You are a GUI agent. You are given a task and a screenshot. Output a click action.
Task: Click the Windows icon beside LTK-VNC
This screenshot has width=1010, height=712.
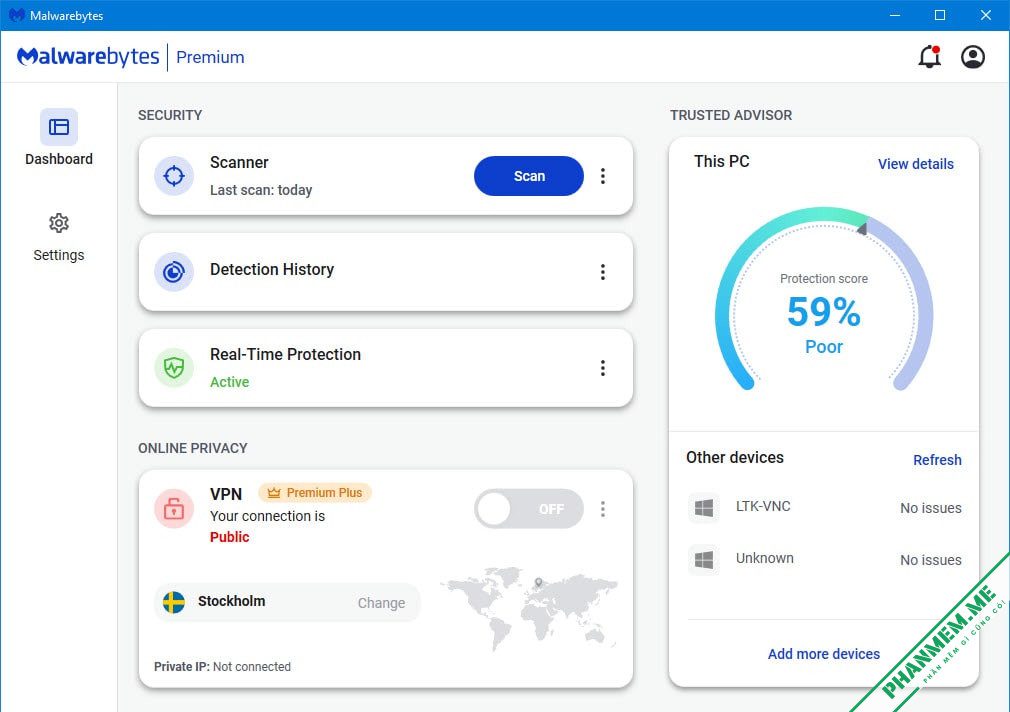[x=703, y=508]
